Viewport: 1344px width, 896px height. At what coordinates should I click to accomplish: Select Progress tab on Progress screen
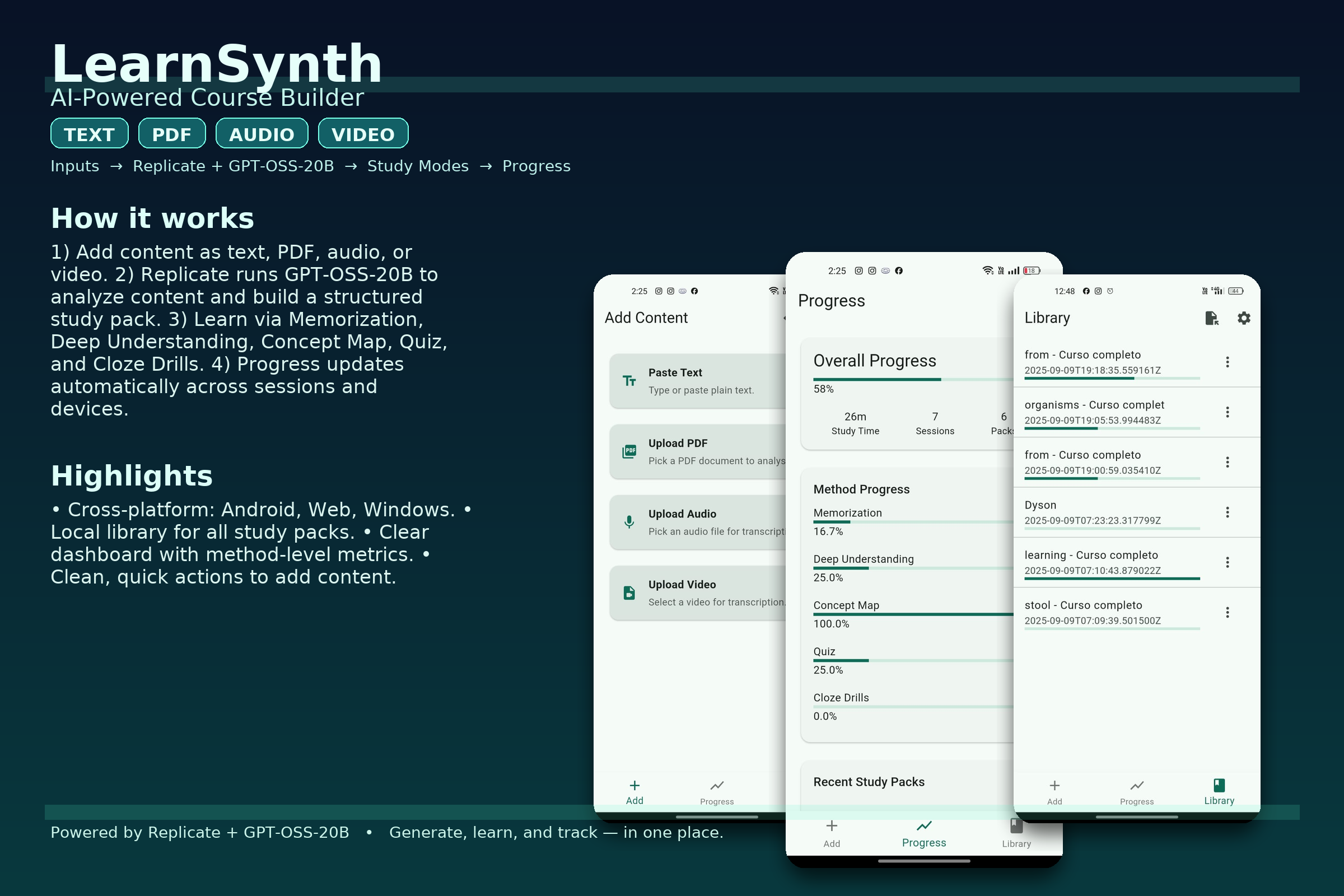(x=923, y=833)
